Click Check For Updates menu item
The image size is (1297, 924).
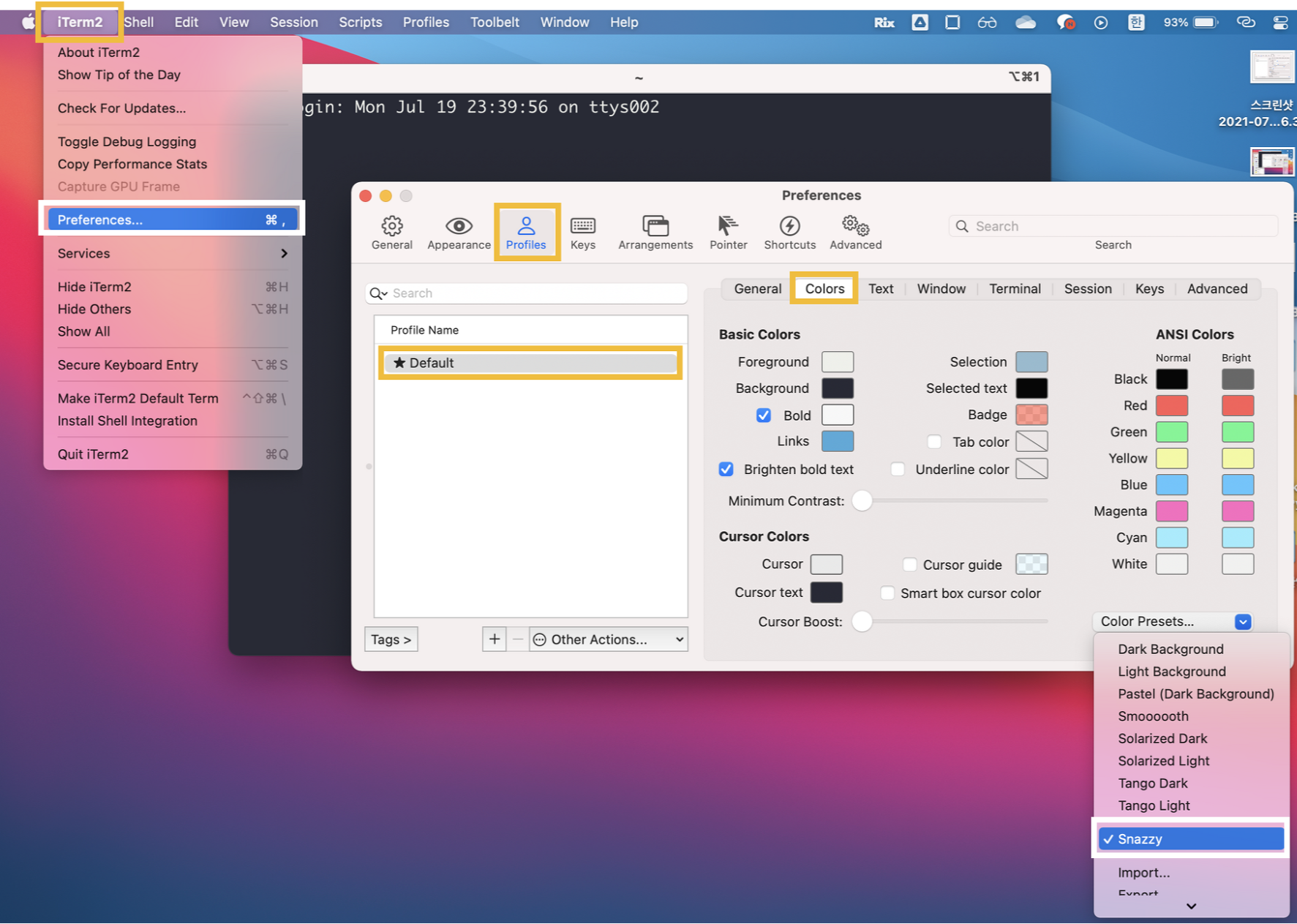[x=121, y=108]
